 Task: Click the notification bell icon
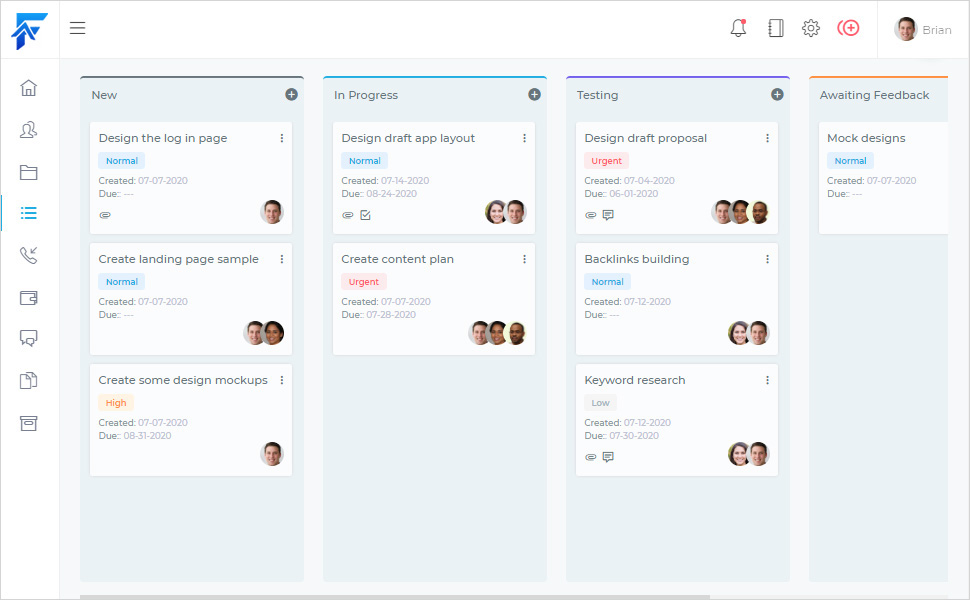pos(738,29)
